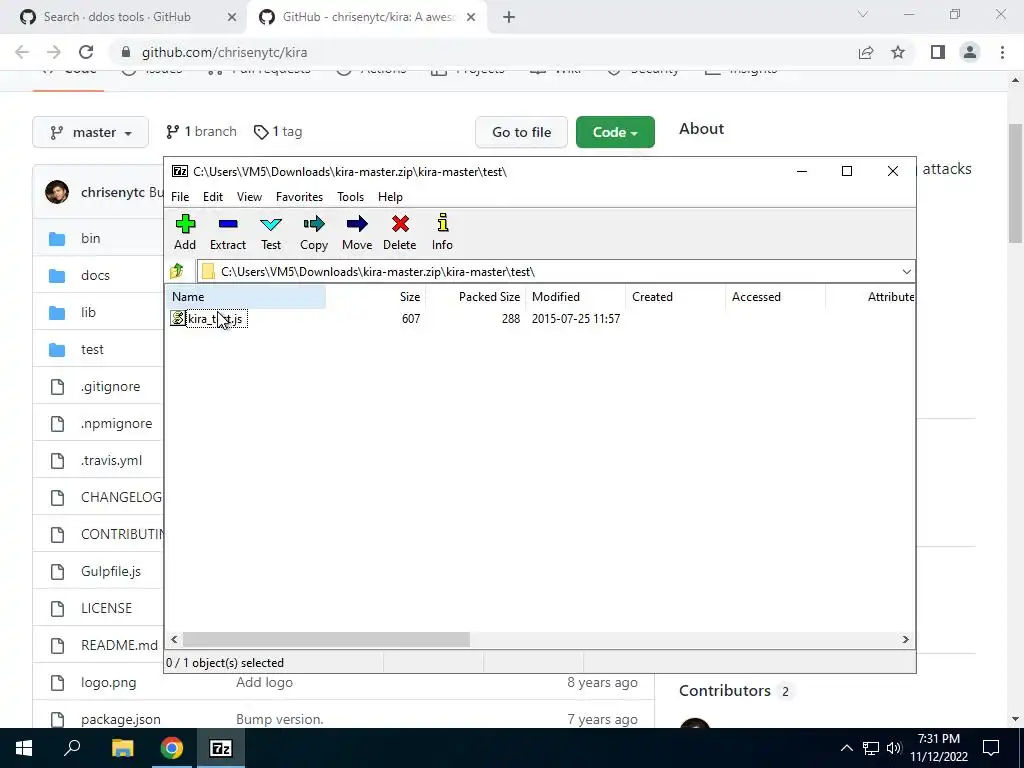Select the Copy toolbar icon
This screenshot has width=1024, height=768.
(x=314, y=232)
